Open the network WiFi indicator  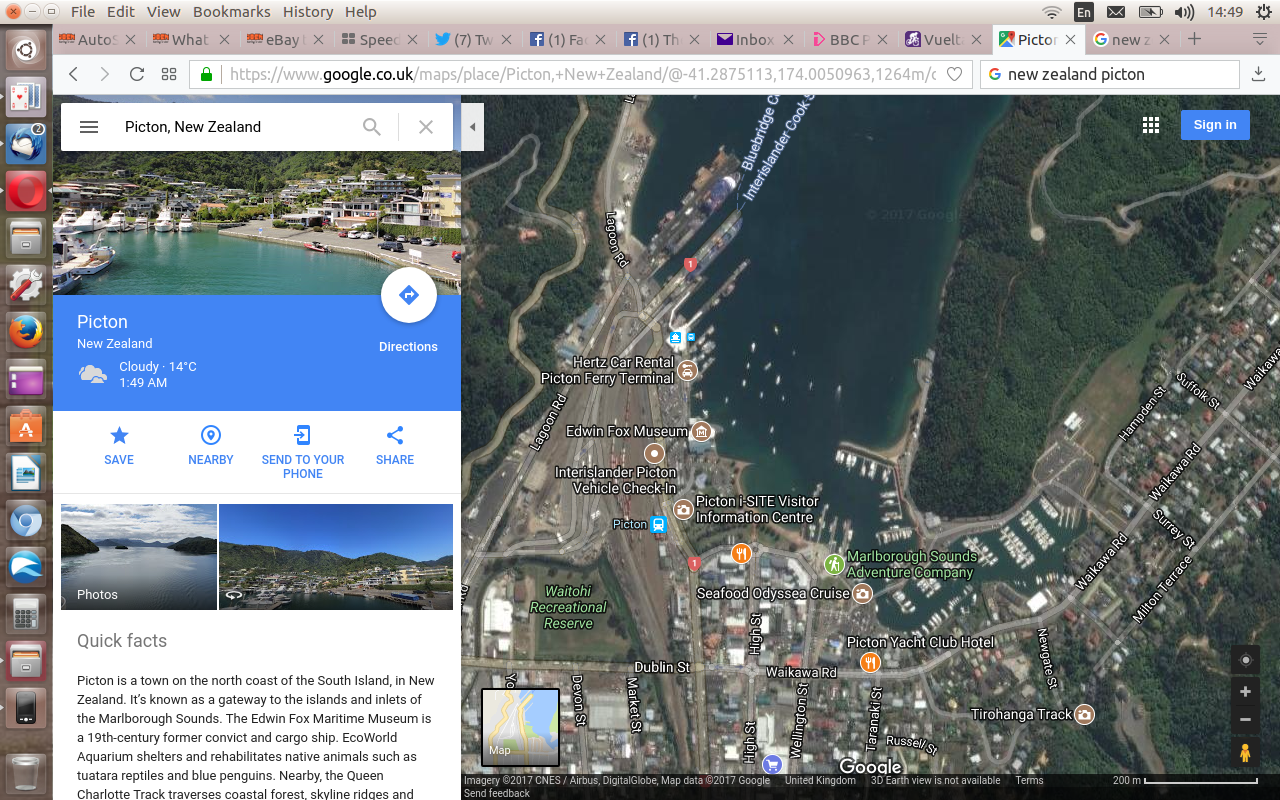point(1051,12)
